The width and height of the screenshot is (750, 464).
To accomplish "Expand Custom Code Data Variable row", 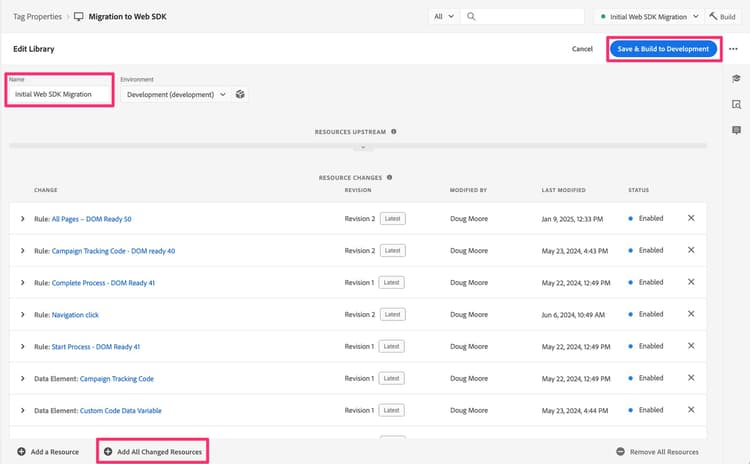I will 22,410.
